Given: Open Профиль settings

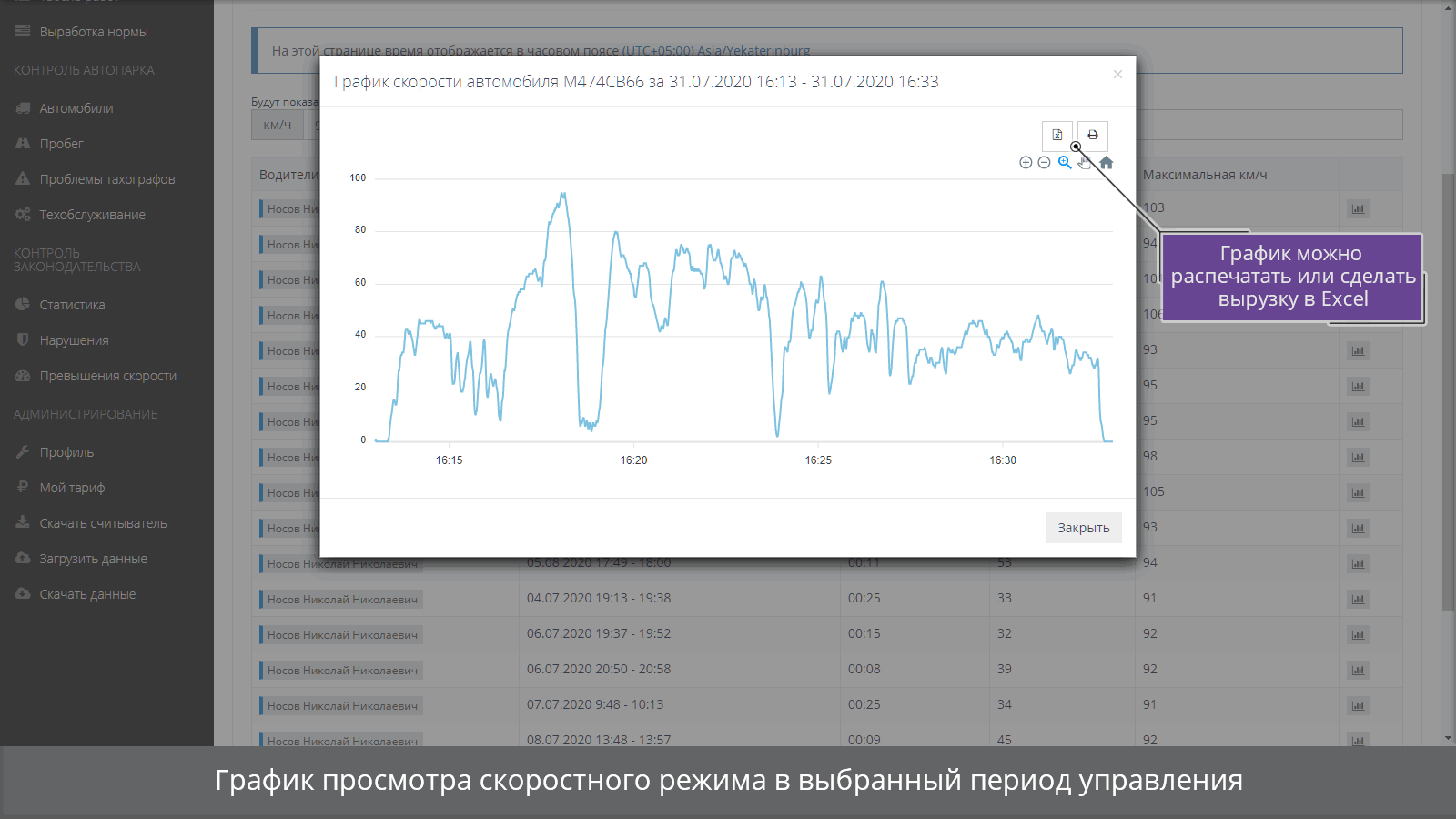Looking at the screenshot, I should tap(66, 452).
